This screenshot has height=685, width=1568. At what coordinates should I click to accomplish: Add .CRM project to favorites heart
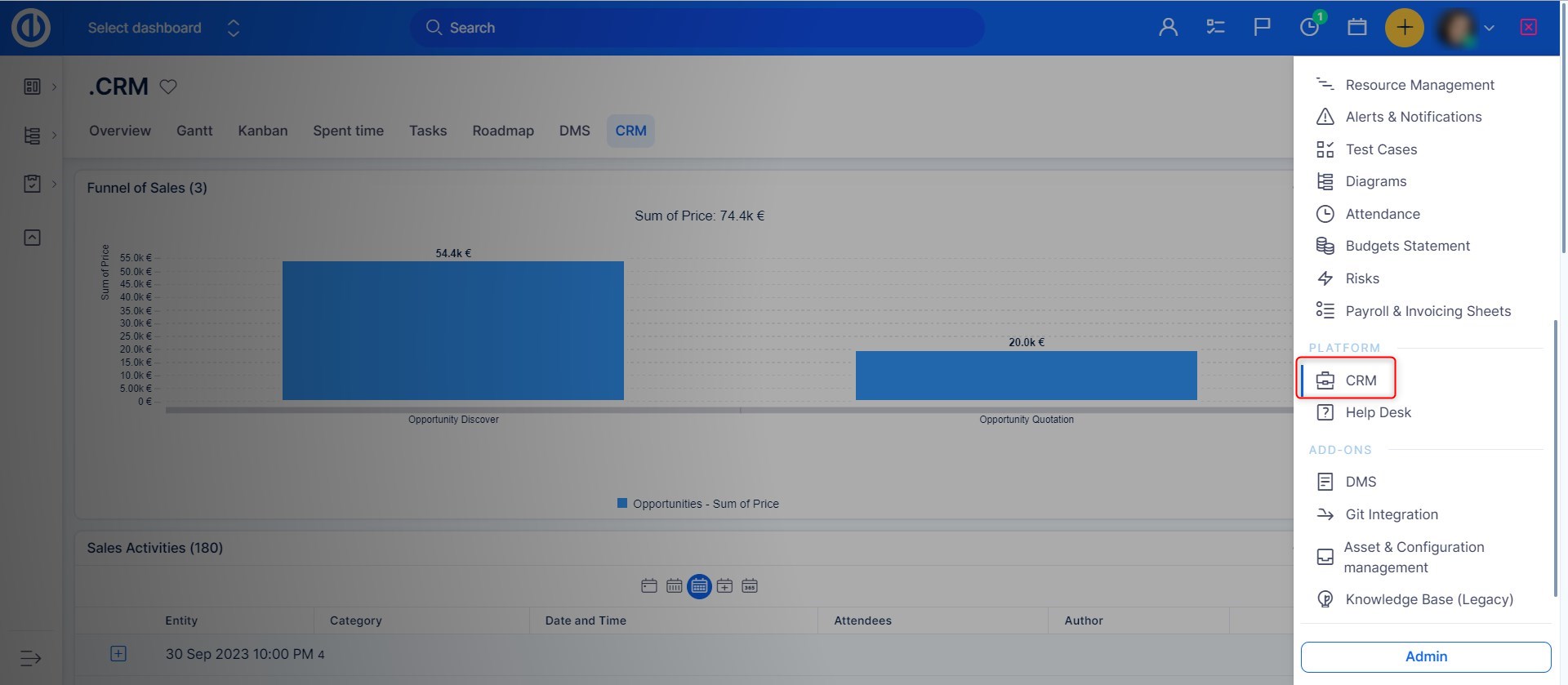point(168,87)
